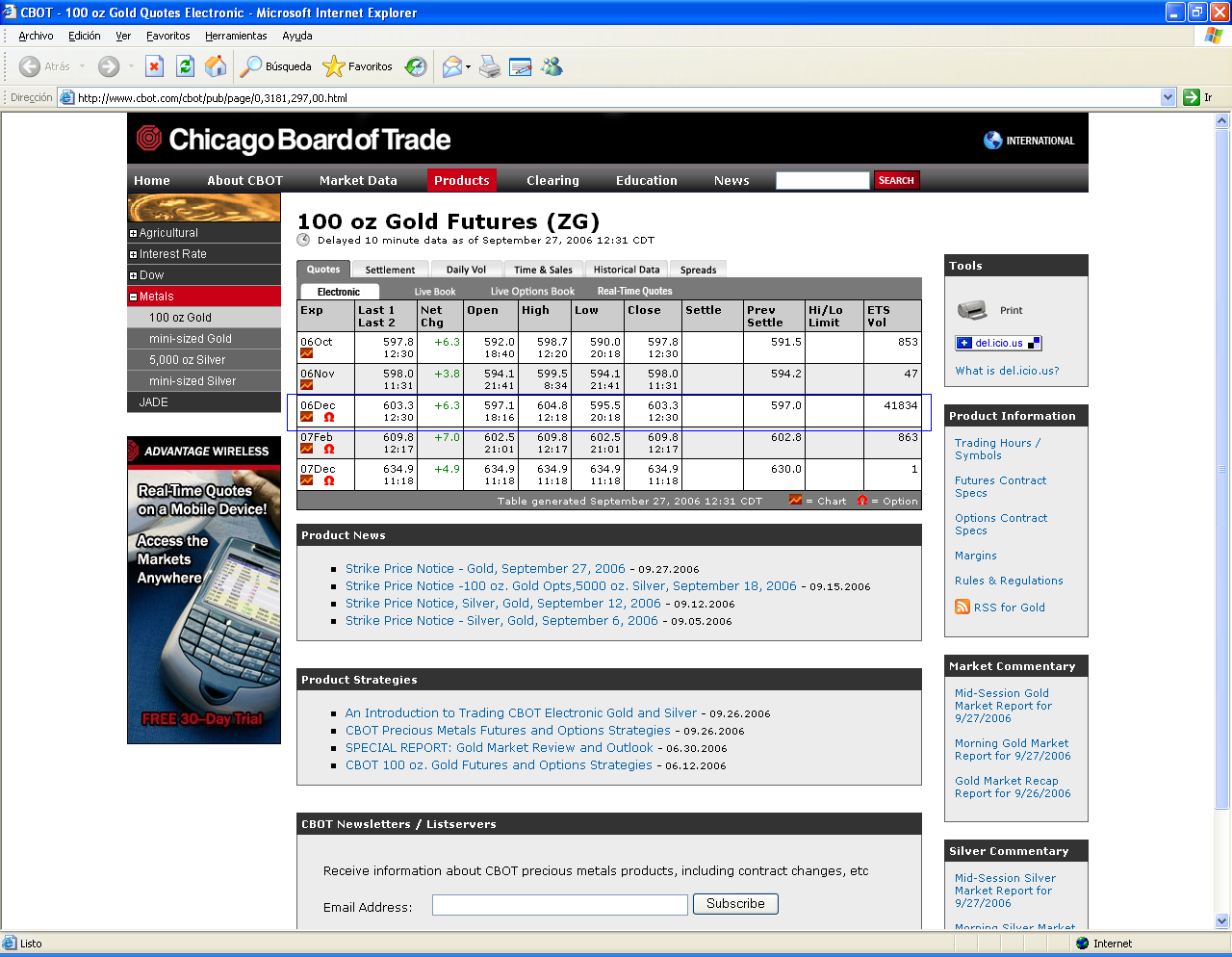Click the Advantage Wireless advertisement banner
Screen dimensions: 1232x957
tap(204, 590)
